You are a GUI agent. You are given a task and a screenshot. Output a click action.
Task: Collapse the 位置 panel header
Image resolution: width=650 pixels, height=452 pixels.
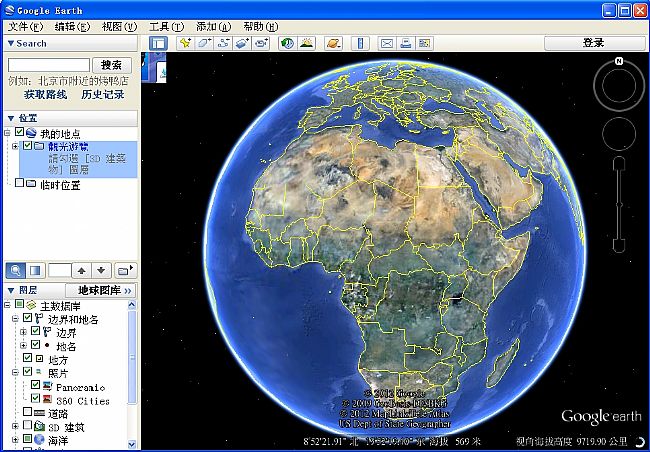pos(11,118)
